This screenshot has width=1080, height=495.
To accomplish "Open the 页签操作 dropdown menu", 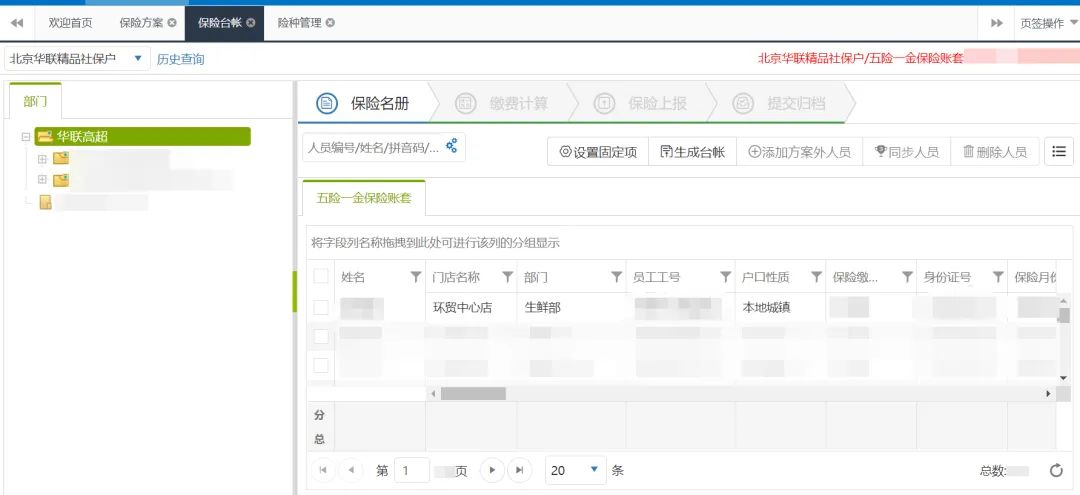I will click(1048, 23).
